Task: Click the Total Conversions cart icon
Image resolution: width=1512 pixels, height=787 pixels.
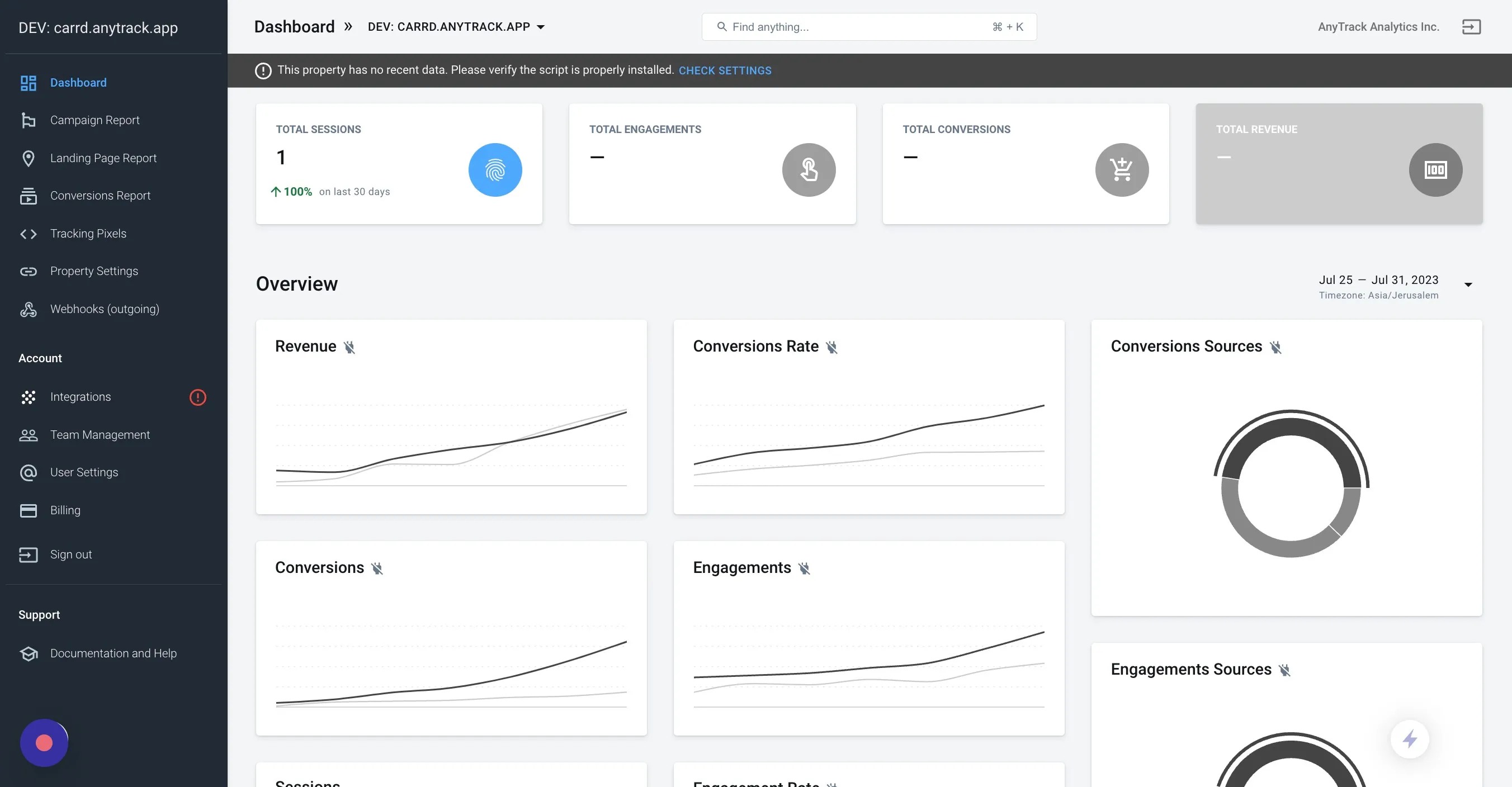Action: click(1122, 169)
